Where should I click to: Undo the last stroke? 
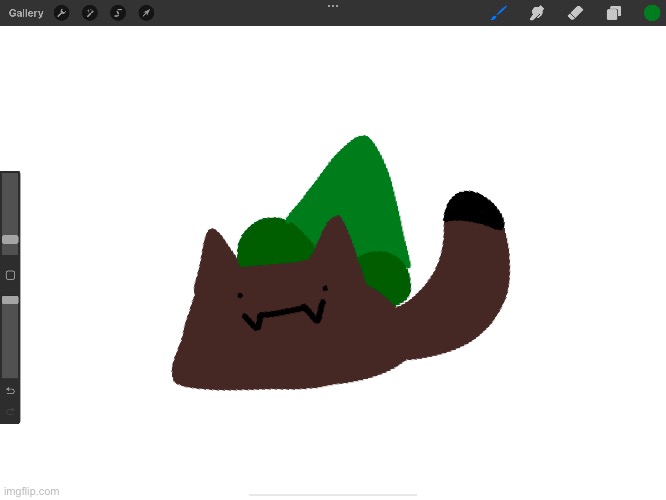[10, 390]
